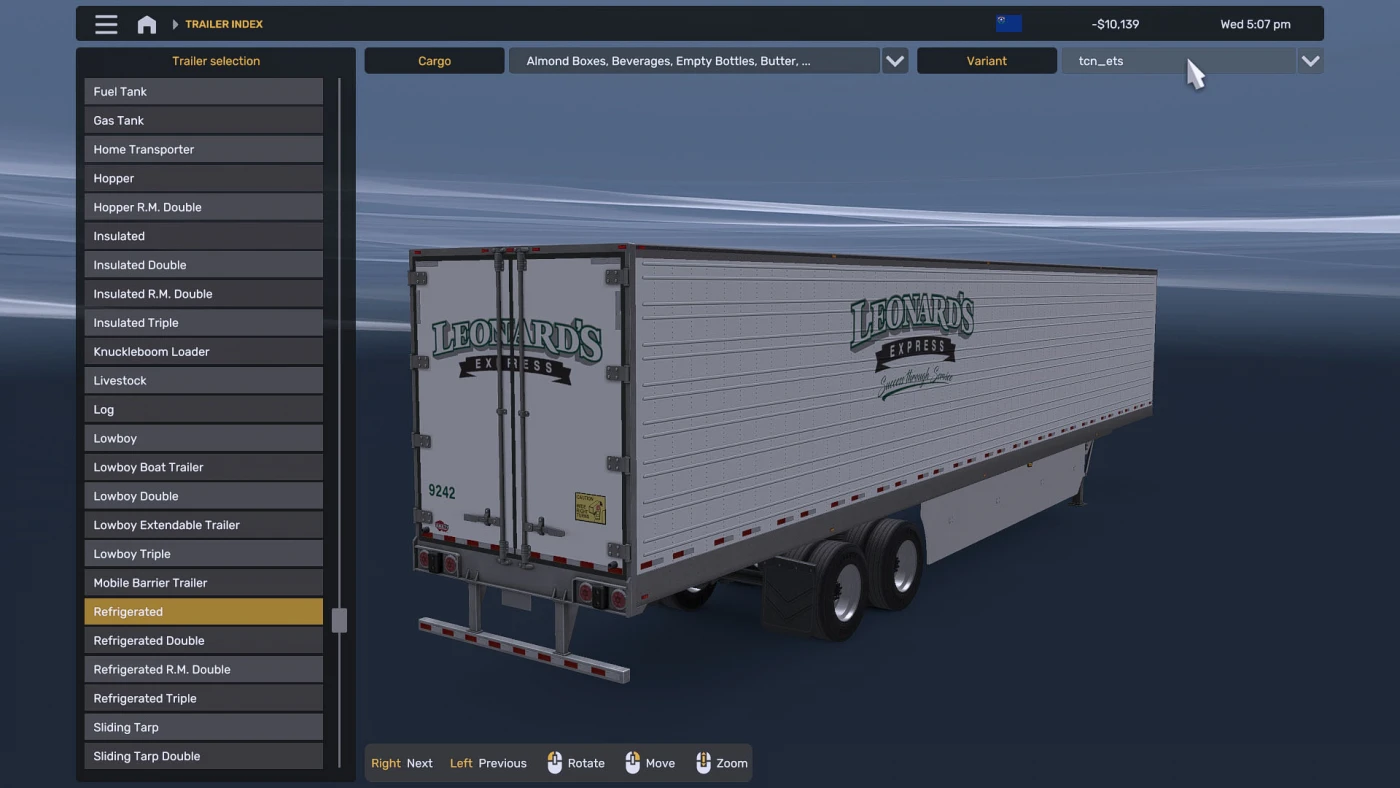Click the Wed 5:07 pm time display
1400x788 pixels.
[x=1255, y=23]
